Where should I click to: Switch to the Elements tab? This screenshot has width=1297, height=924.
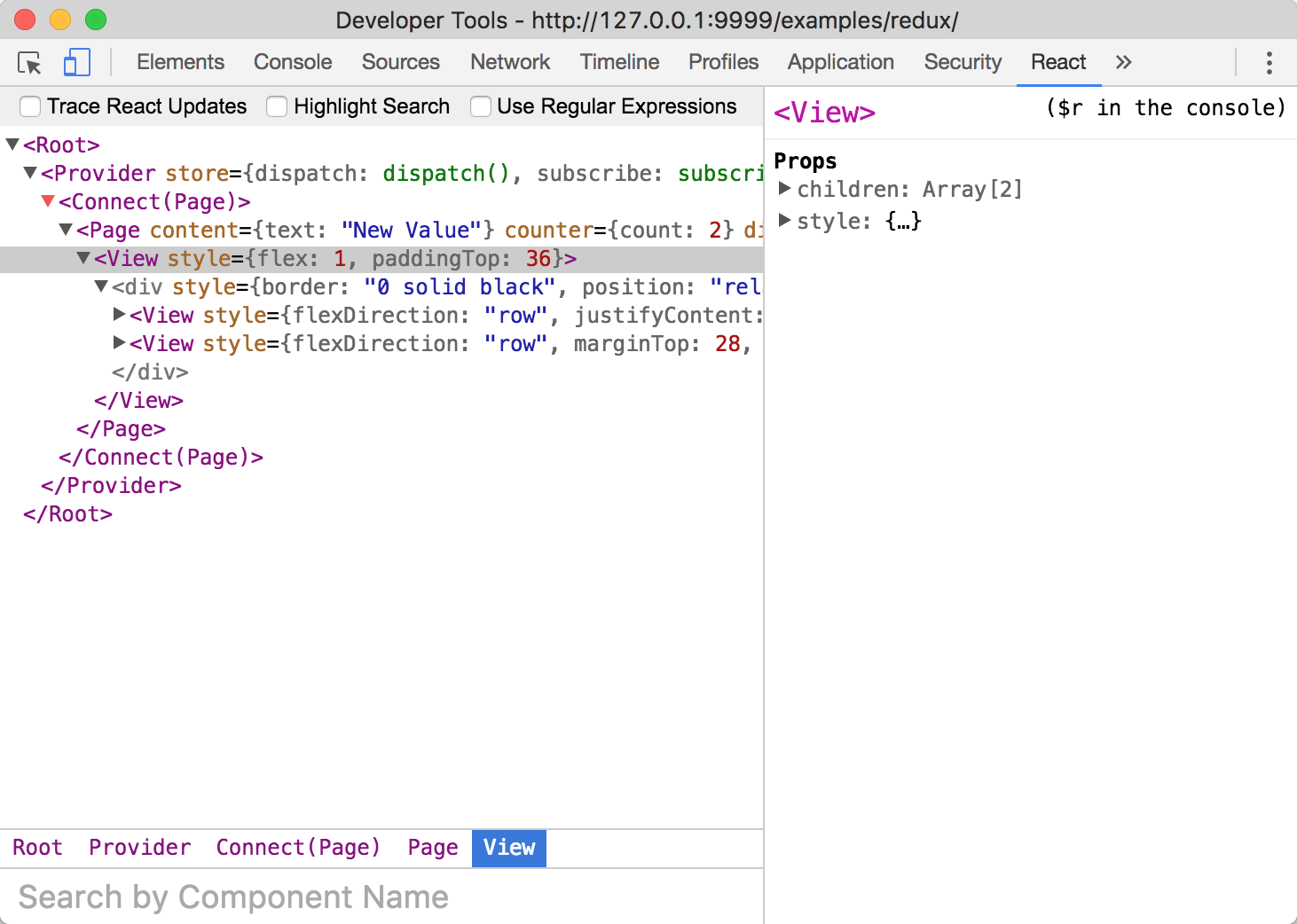click(x=180, y=62)
